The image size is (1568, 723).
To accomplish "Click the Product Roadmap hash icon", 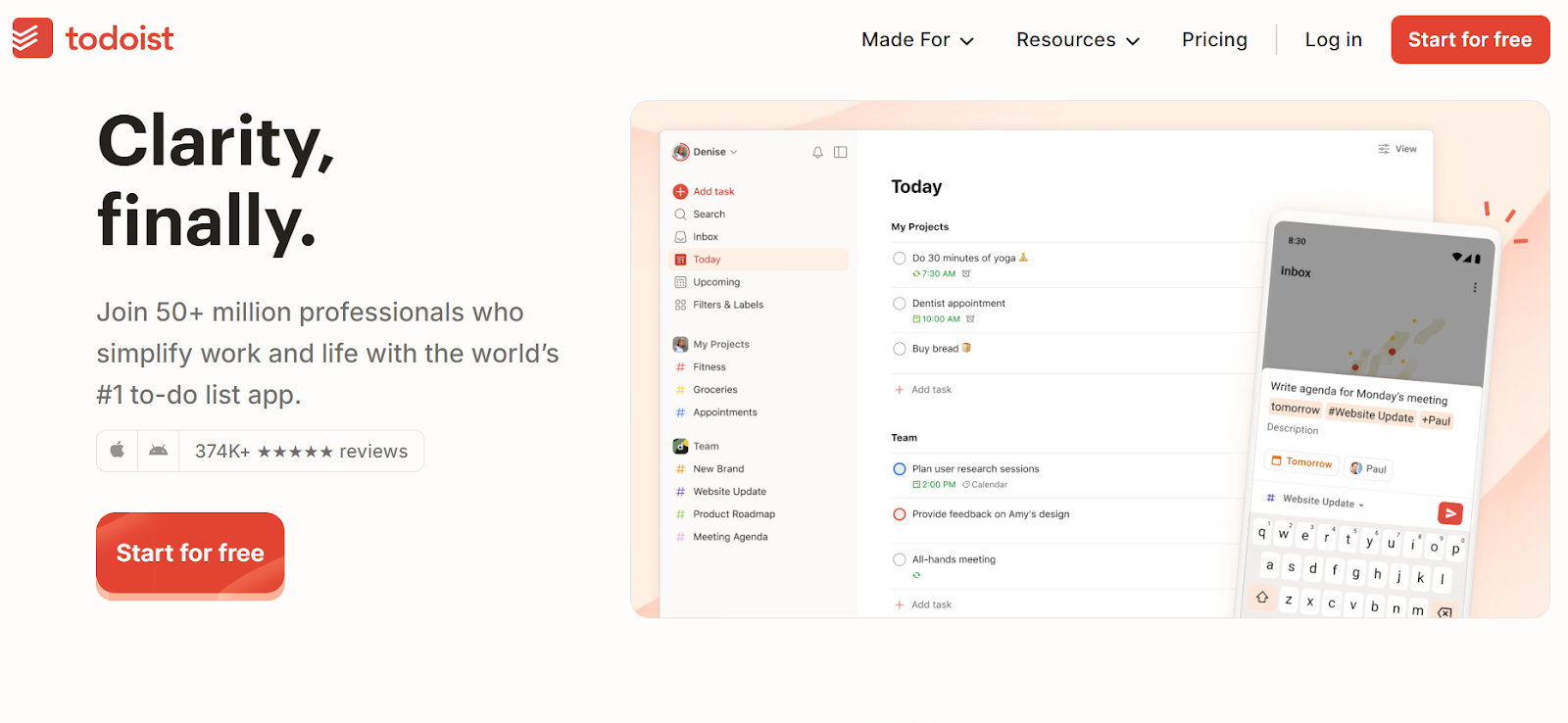I will click(680, 514).
